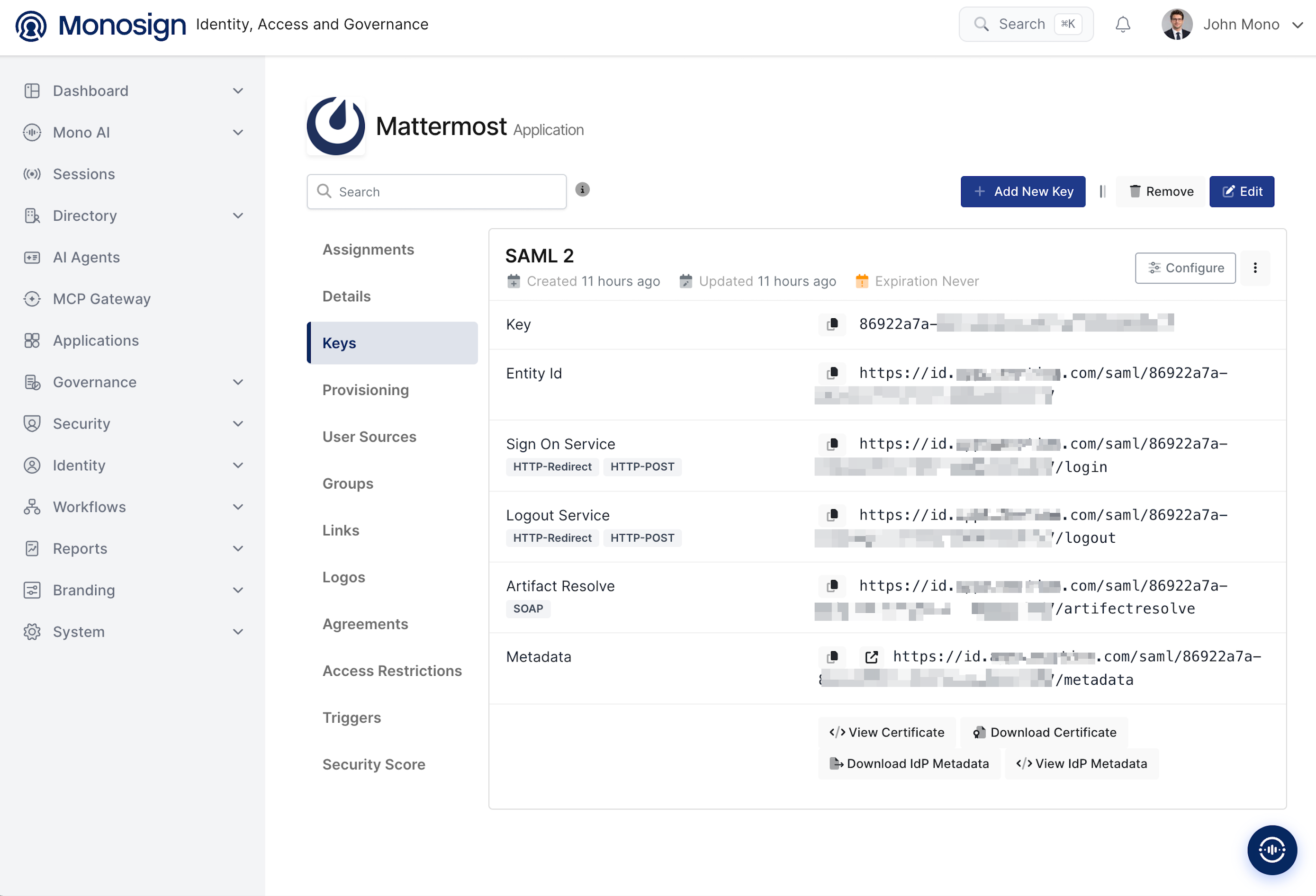
Task: Open AI Agents in the sidebar
Action: pyautogui.click(x=86, y=257)
